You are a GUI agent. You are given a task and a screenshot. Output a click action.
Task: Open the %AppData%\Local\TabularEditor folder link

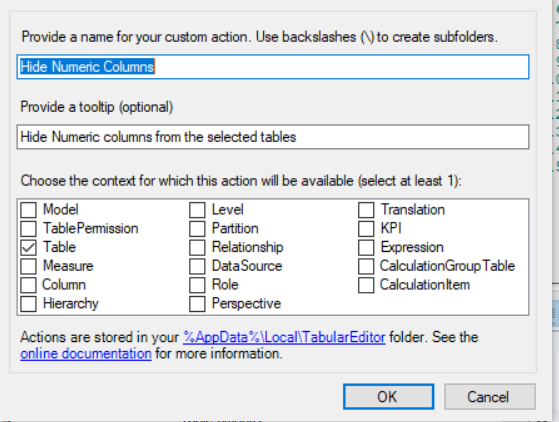284,337
